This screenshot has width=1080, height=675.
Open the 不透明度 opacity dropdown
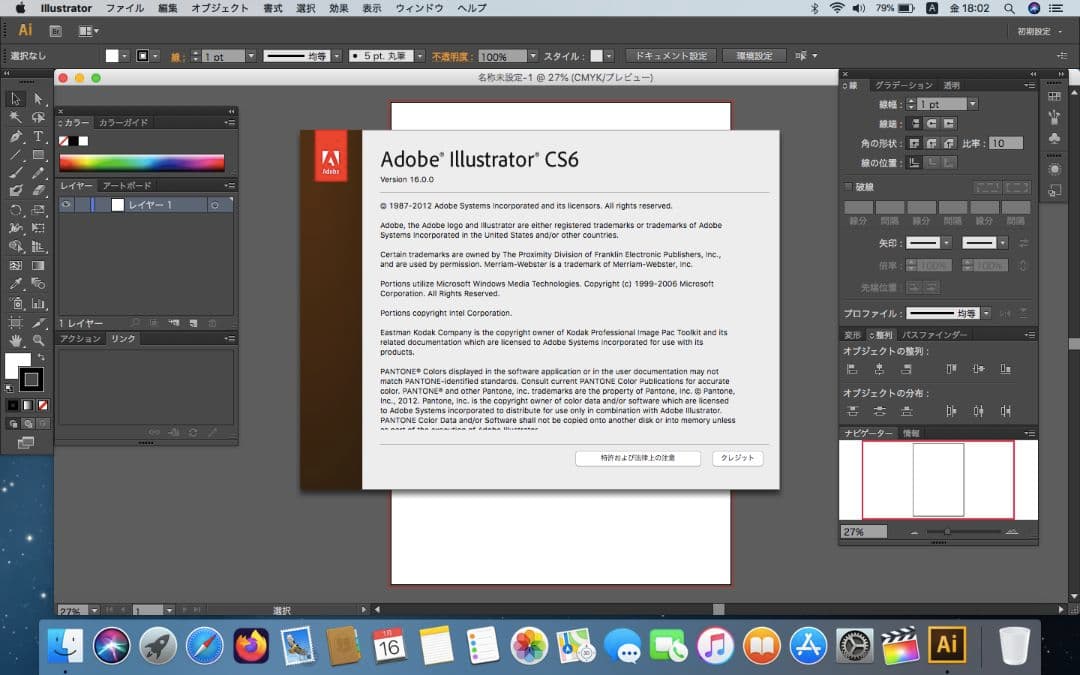(x=533, y=56)
